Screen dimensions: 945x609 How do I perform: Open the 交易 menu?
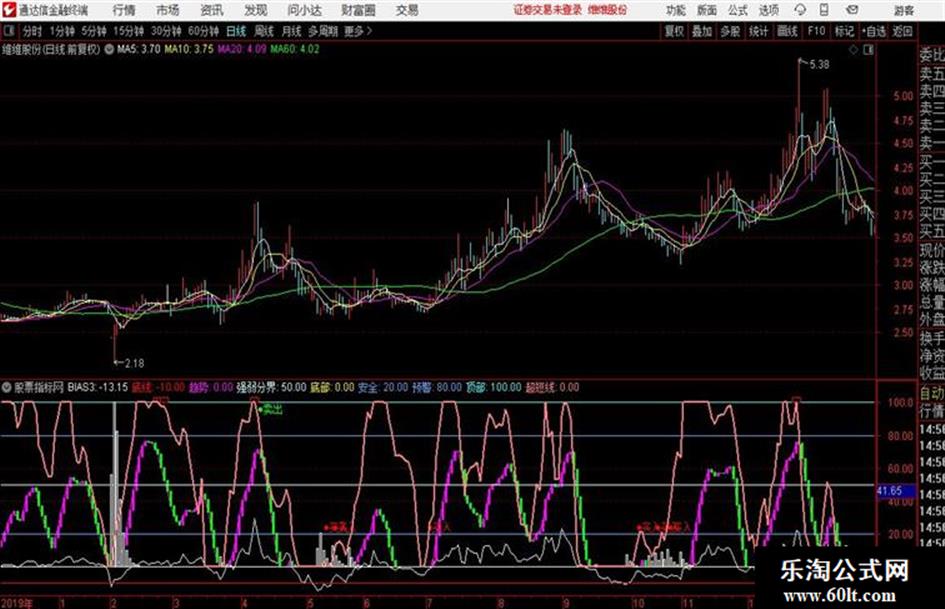point(407,10)
